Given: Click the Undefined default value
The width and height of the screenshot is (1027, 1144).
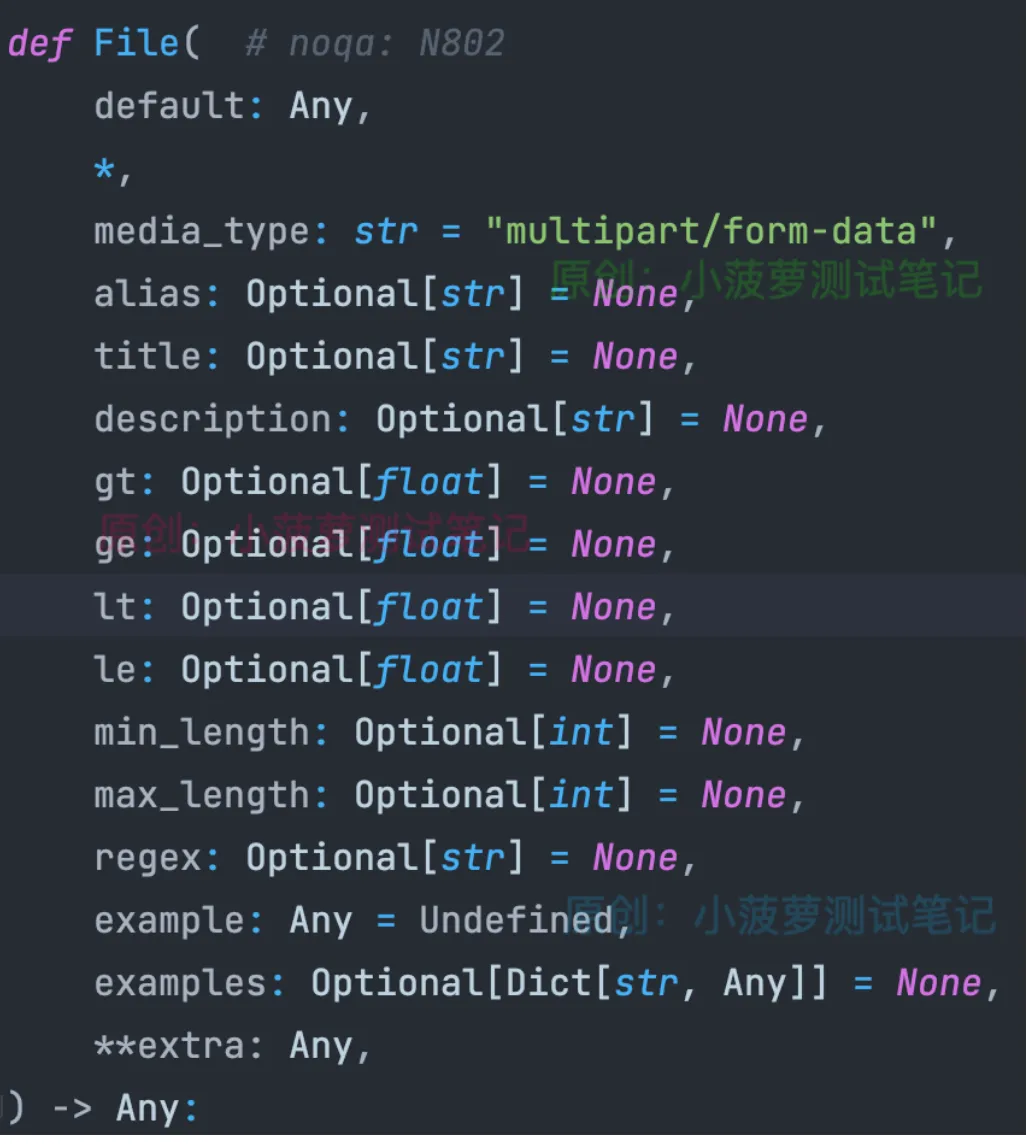Looking at the screenshot, I should [x=515, y=921].
